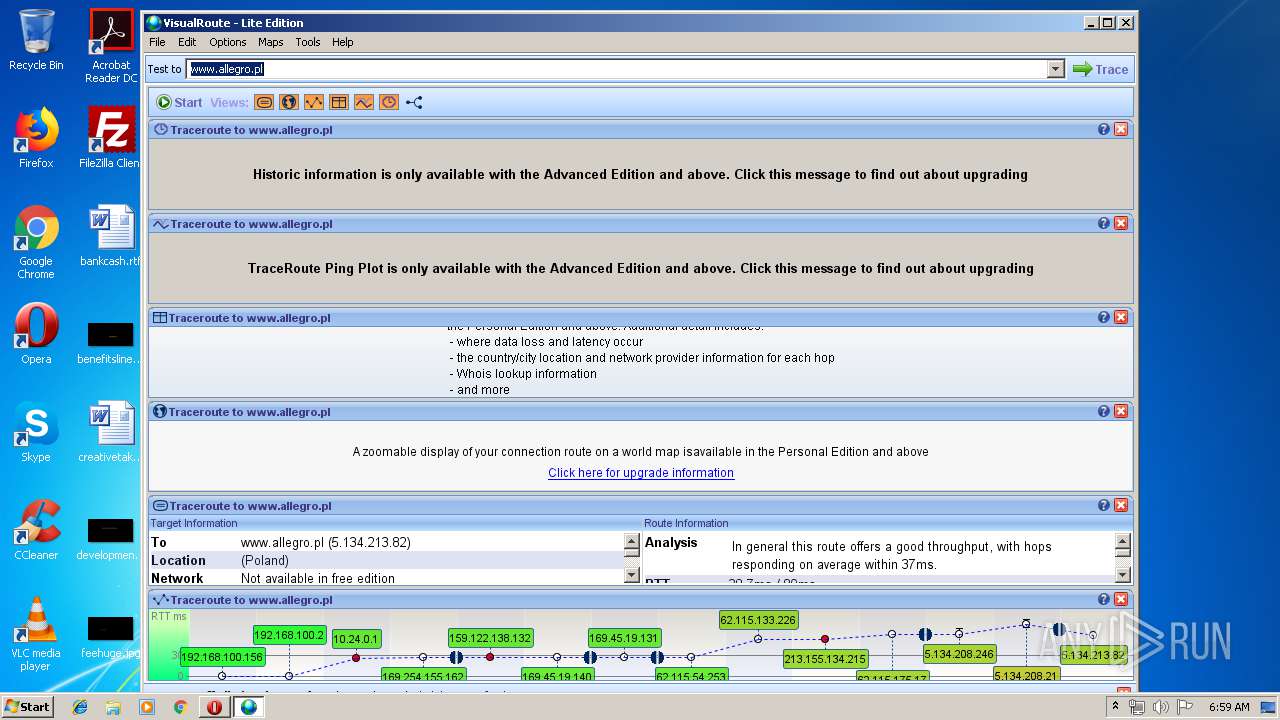Open the Edit menu
Screen dimensions: 1280x720
(x=187, y=42)
